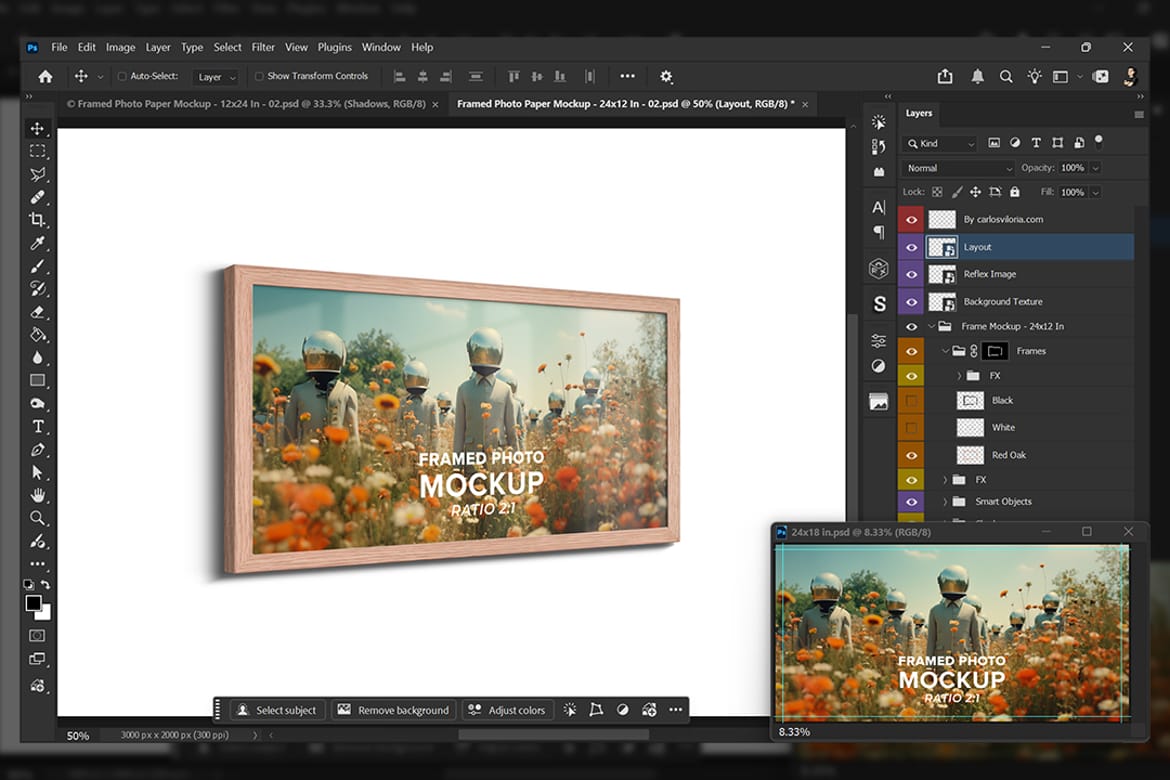Image resolution: width=1170 pixels, height=780 pixels.
Task: Click the lock all padlock icon
Action: point(1015,192)
